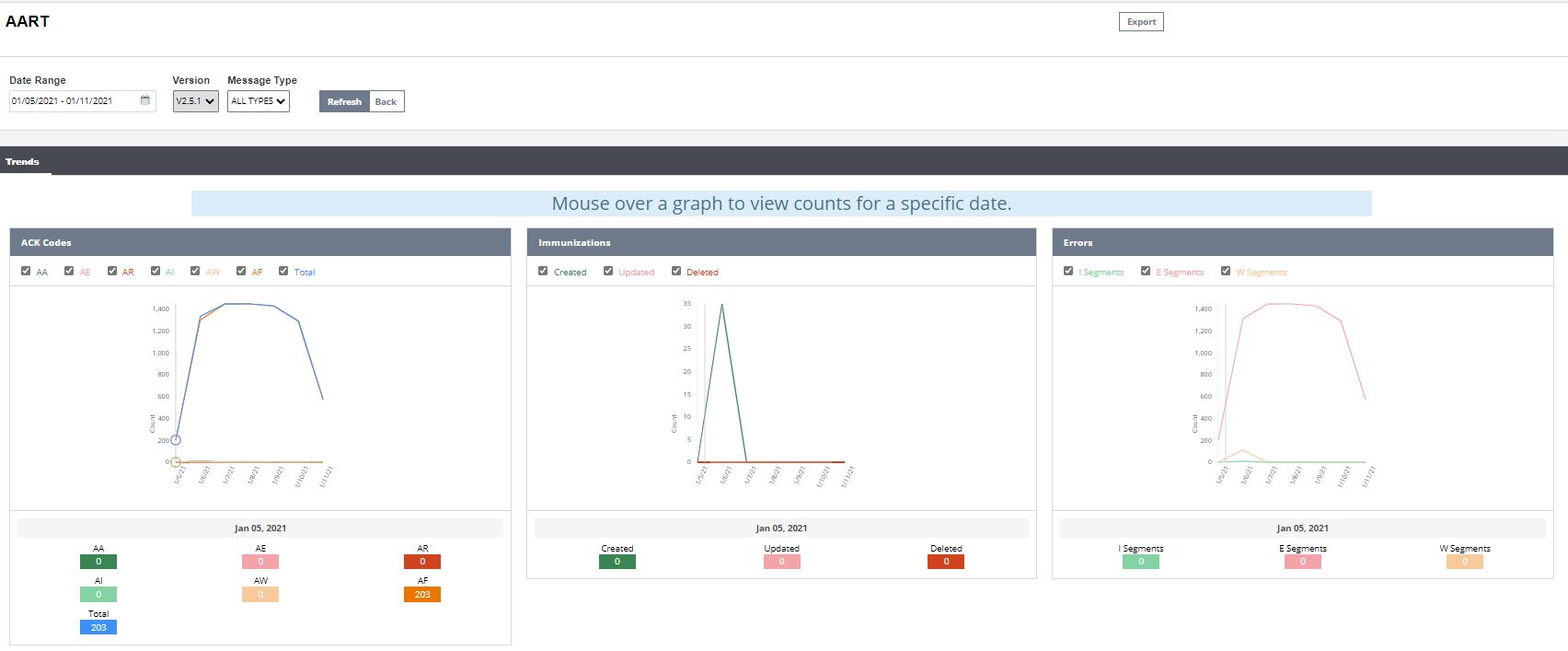
Task: Toggle the I Segments checkbox
Action: (1068, 271)
